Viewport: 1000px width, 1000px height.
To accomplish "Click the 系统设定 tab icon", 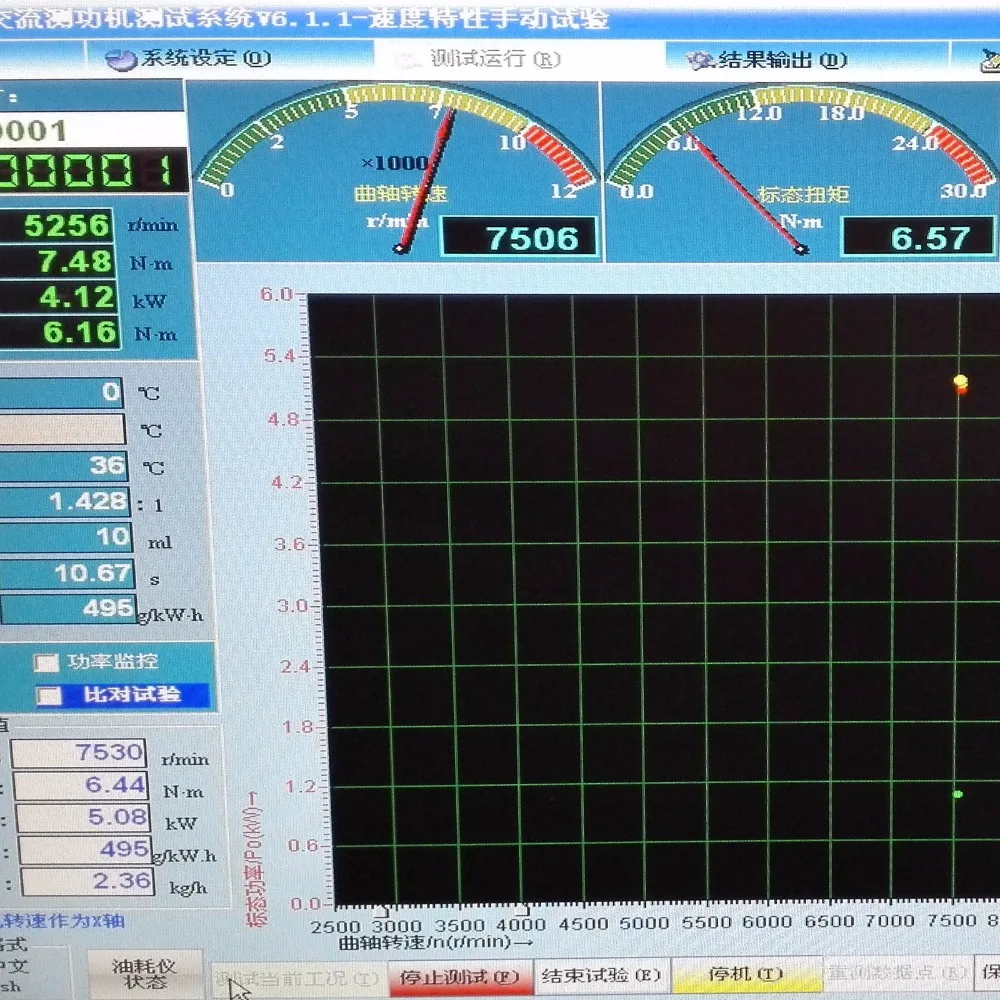I will (121, 60).
